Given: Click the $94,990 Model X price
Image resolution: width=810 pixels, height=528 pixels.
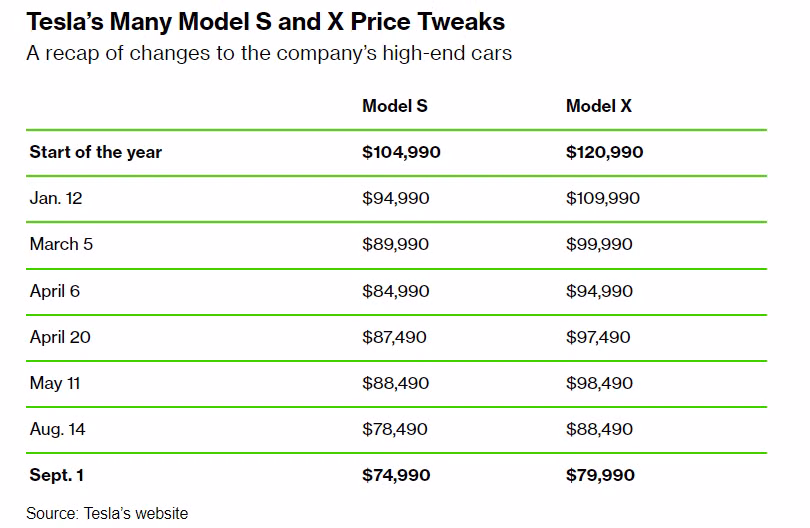Looking at the screenshot, I should coord(599,291).
